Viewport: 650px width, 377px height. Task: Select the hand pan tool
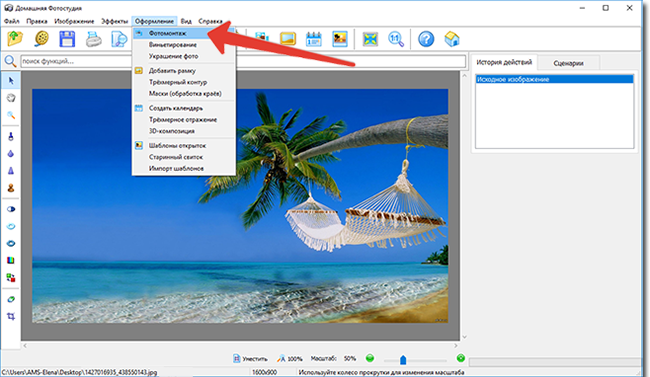coord(11,98)
